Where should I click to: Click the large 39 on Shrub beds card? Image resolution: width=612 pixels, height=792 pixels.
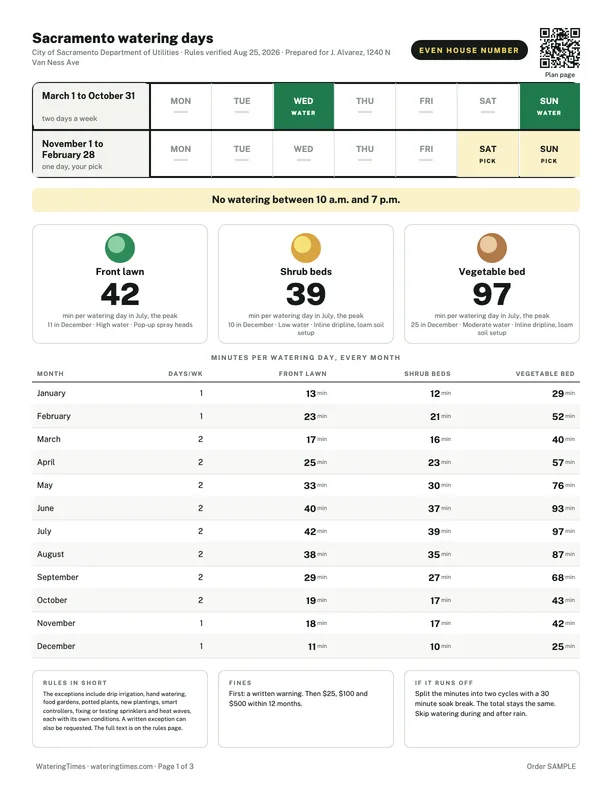pos(305,294)
